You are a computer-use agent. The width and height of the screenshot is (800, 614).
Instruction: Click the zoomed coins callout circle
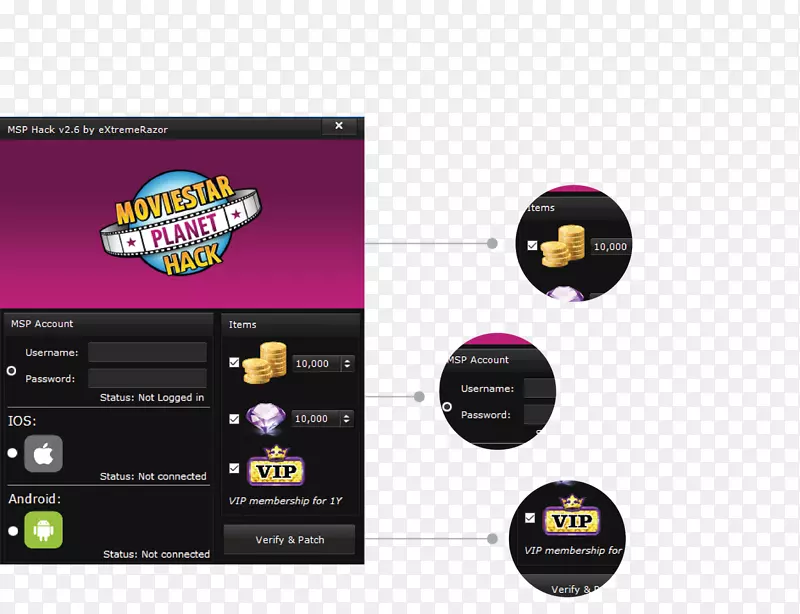click(x=574, y=243)
